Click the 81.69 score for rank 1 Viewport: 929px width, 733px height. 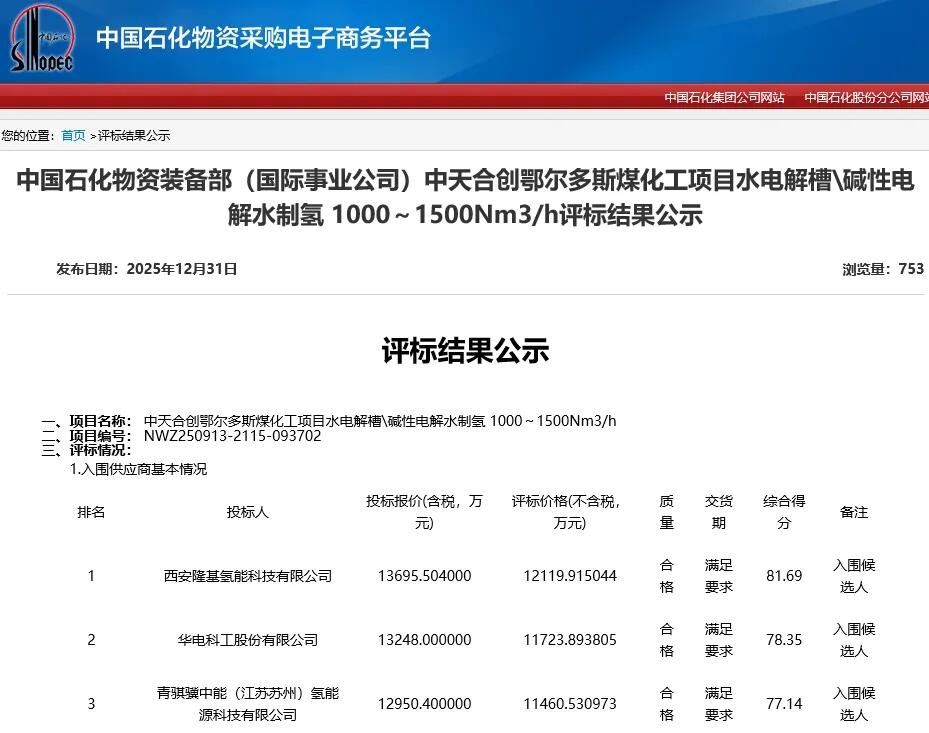coord(784,576)
